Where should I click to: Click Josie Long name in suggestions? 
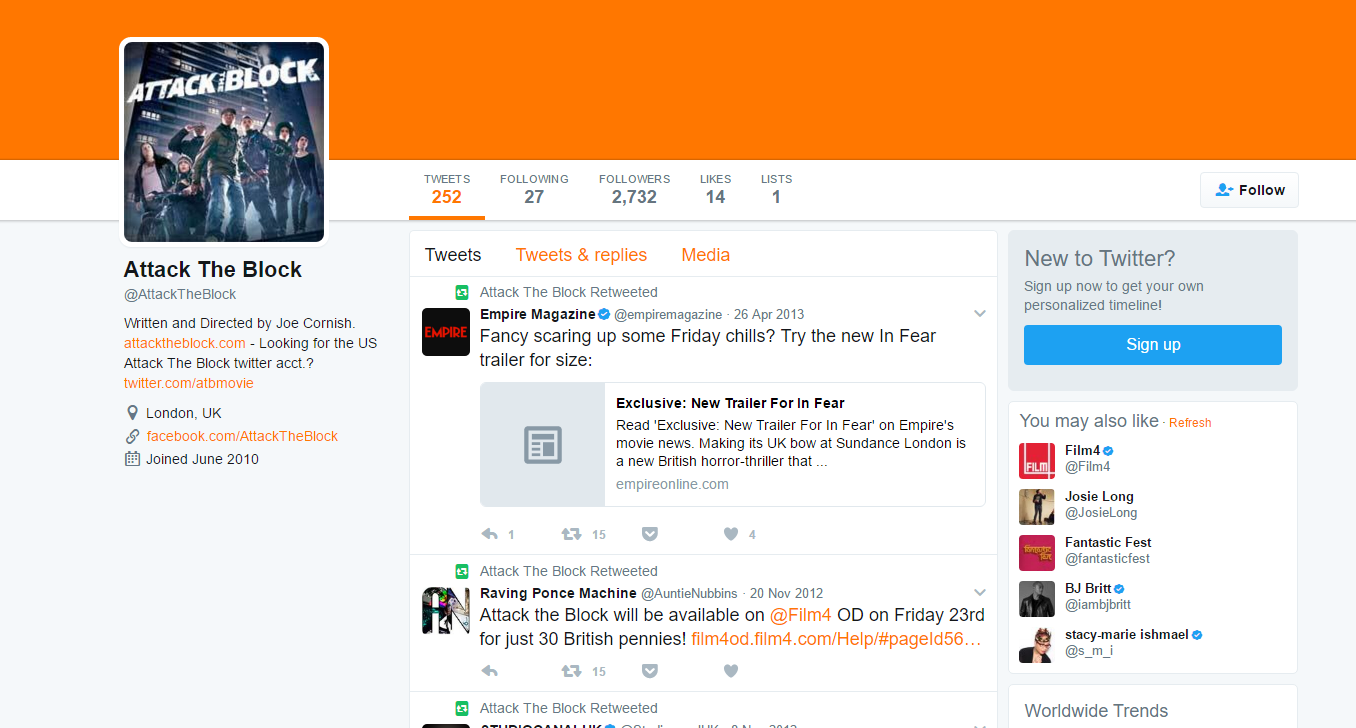(1099, 496)
